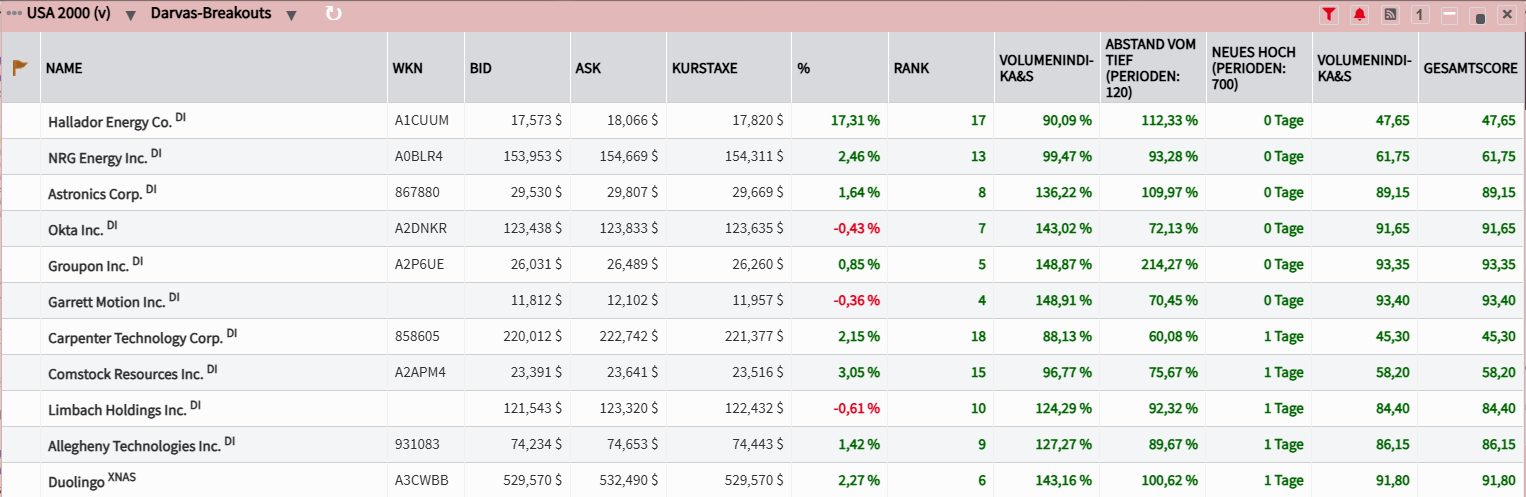
Task: Click bid price 153,953 $
Action: (533, 157)
